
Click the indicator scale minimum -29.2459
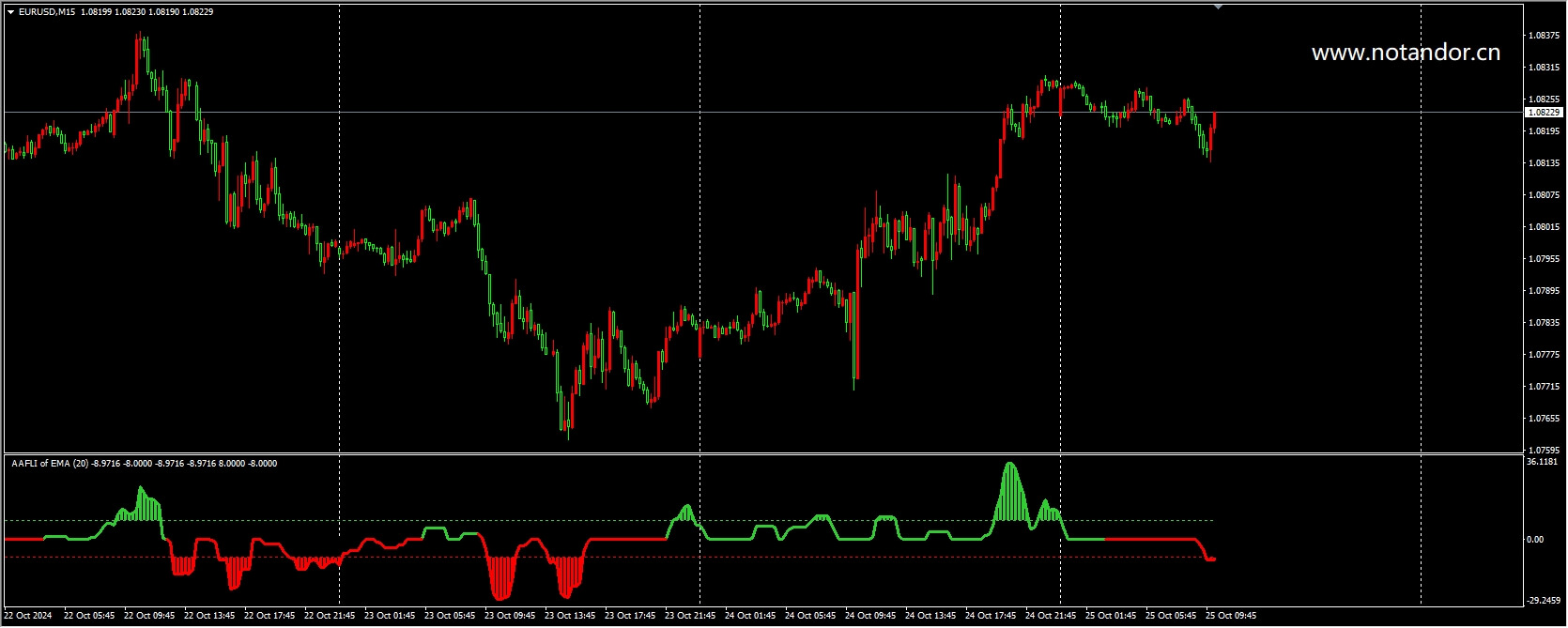pyautogui.click(x=1542, y=601)
